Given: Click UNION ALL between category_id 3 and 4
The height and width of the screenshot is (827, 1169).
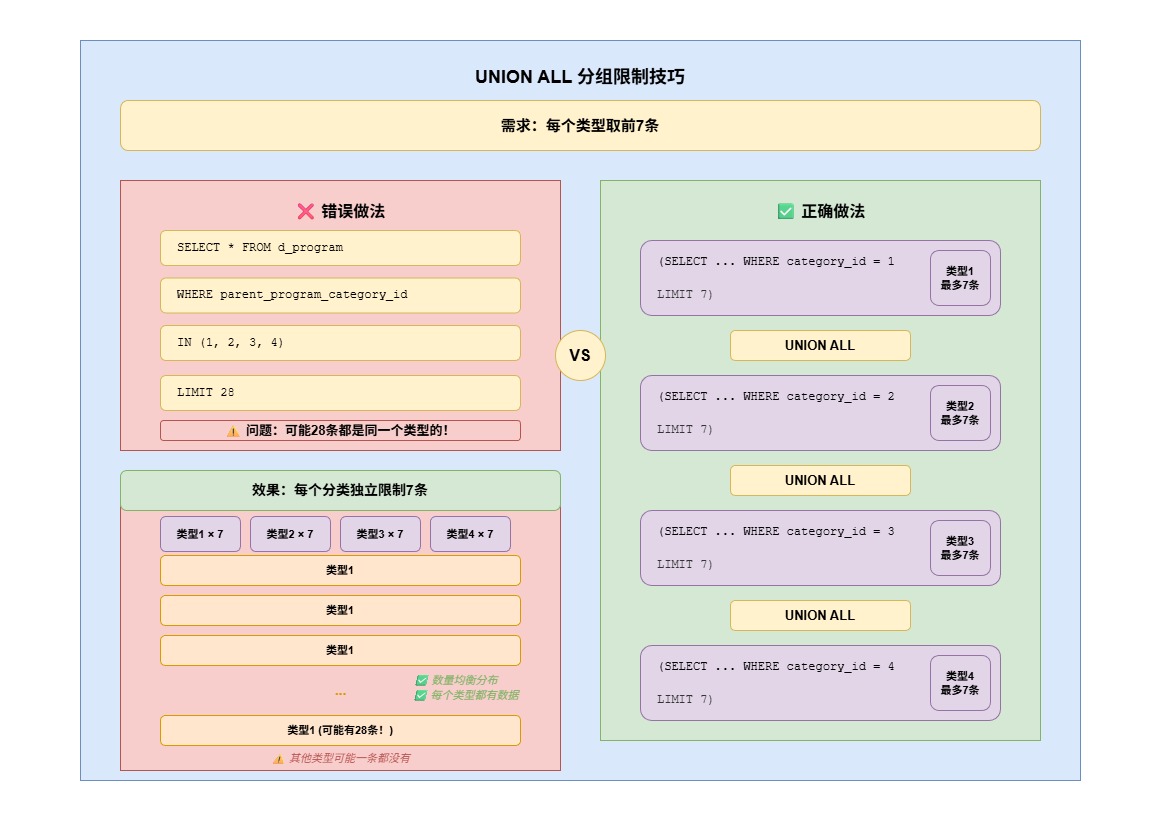Looking at the screenshot, I should coord(820,616).
